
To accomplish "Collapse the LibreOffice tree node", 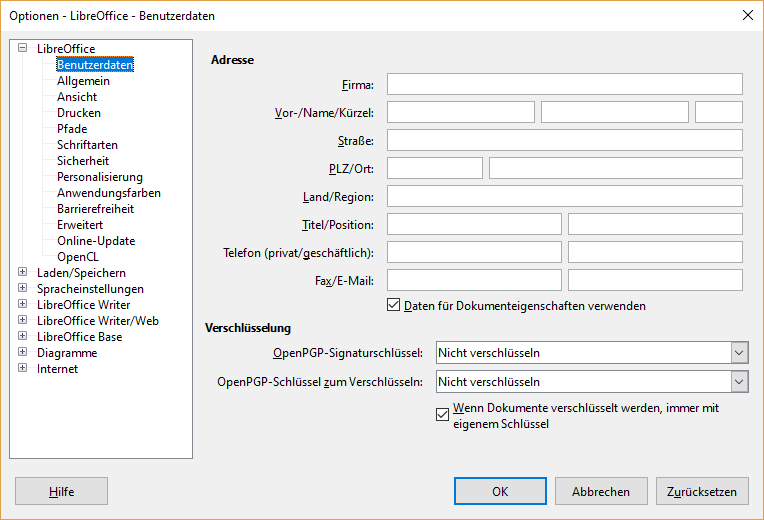I will tap(22, 48).
